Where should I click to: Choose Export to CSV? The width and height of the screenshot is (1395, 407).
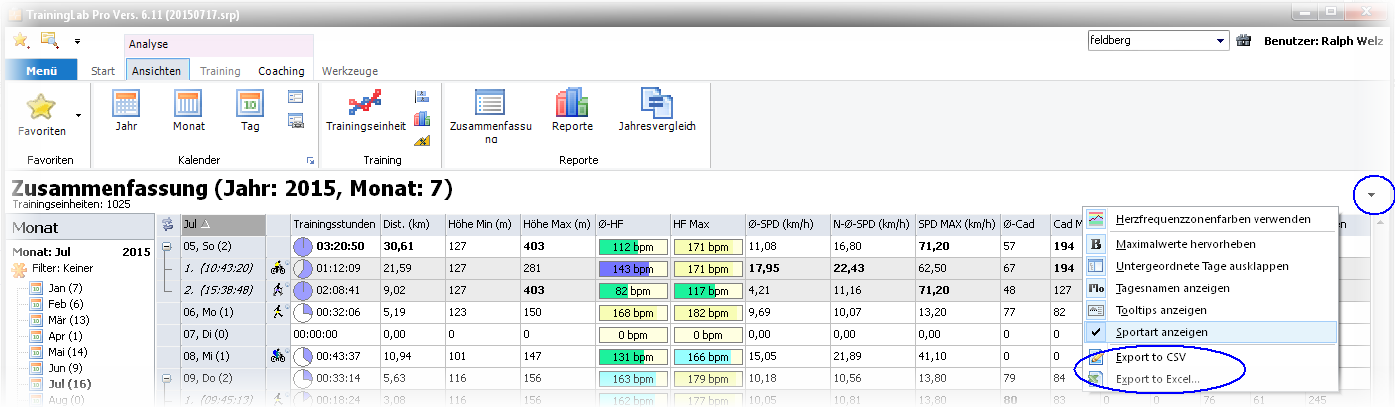pyautogui.click(x=1210, y=357)
